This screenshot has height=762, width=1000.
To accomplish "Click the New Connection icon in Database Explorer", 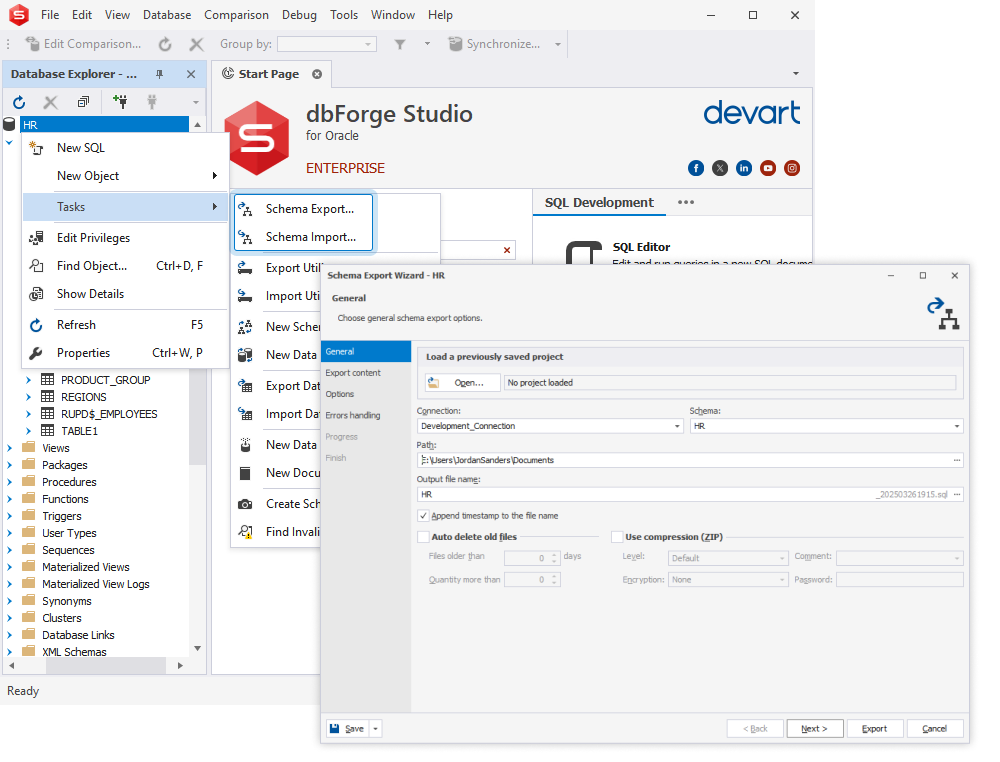I will pyautogui.click(x=120, y=102).
